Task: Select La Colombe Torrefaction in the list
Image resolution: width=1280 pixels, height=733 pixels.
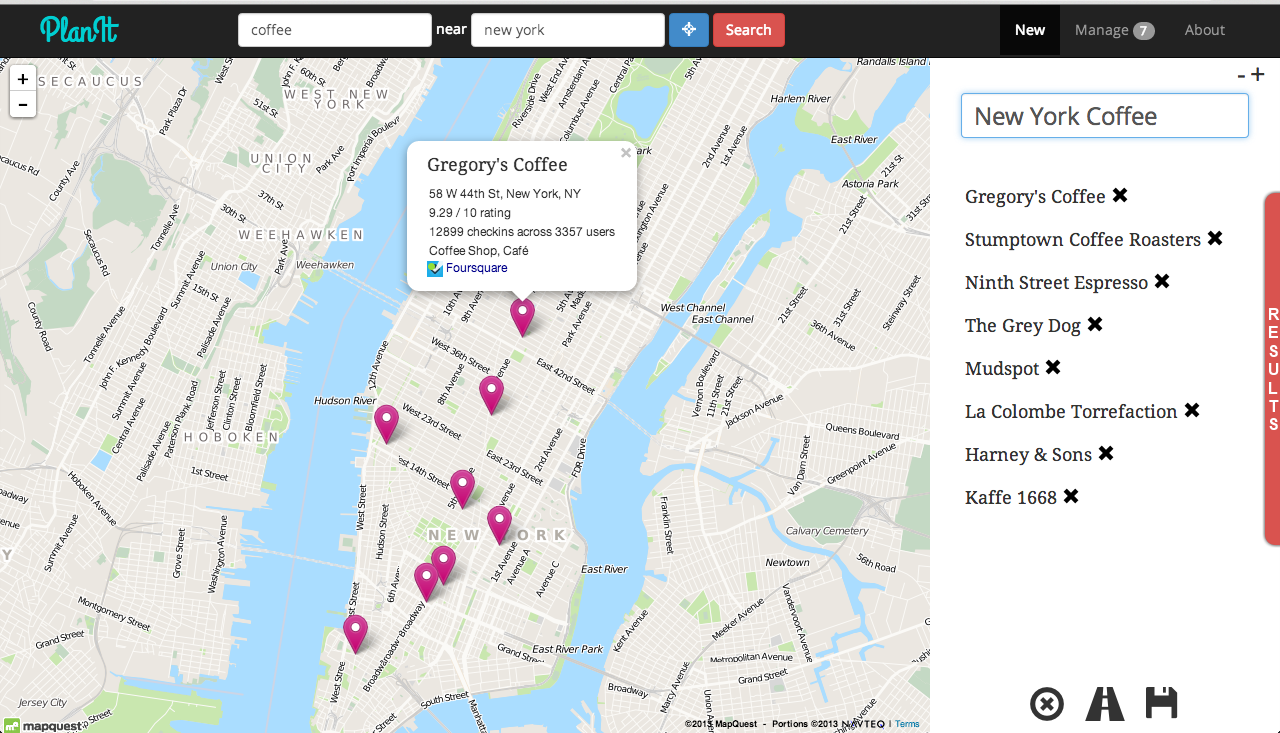Action: [x=1071, y=412]
